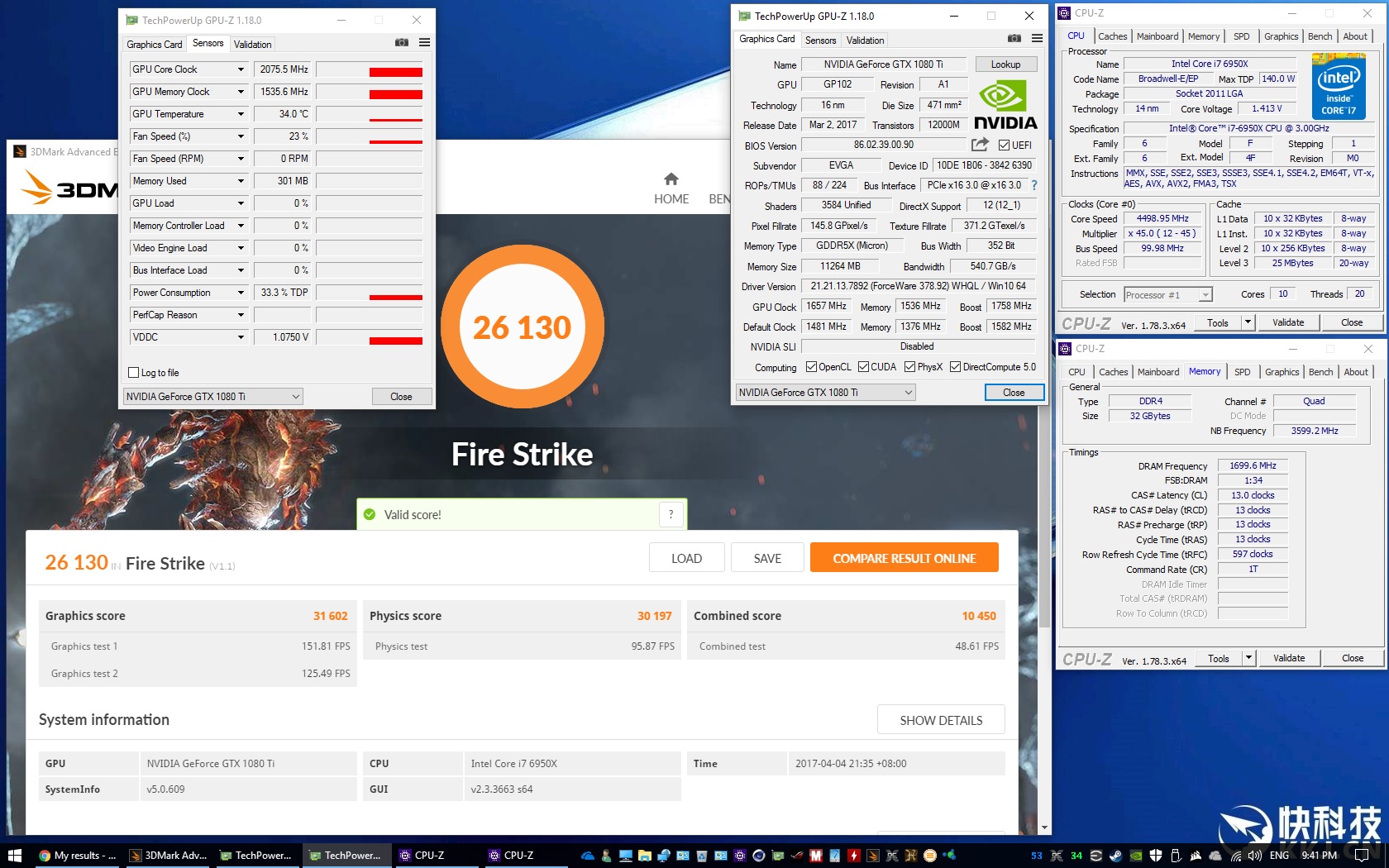Click the Lookup button in GPU-Z
1389x868 pixels.
(x=1005, y=64)
